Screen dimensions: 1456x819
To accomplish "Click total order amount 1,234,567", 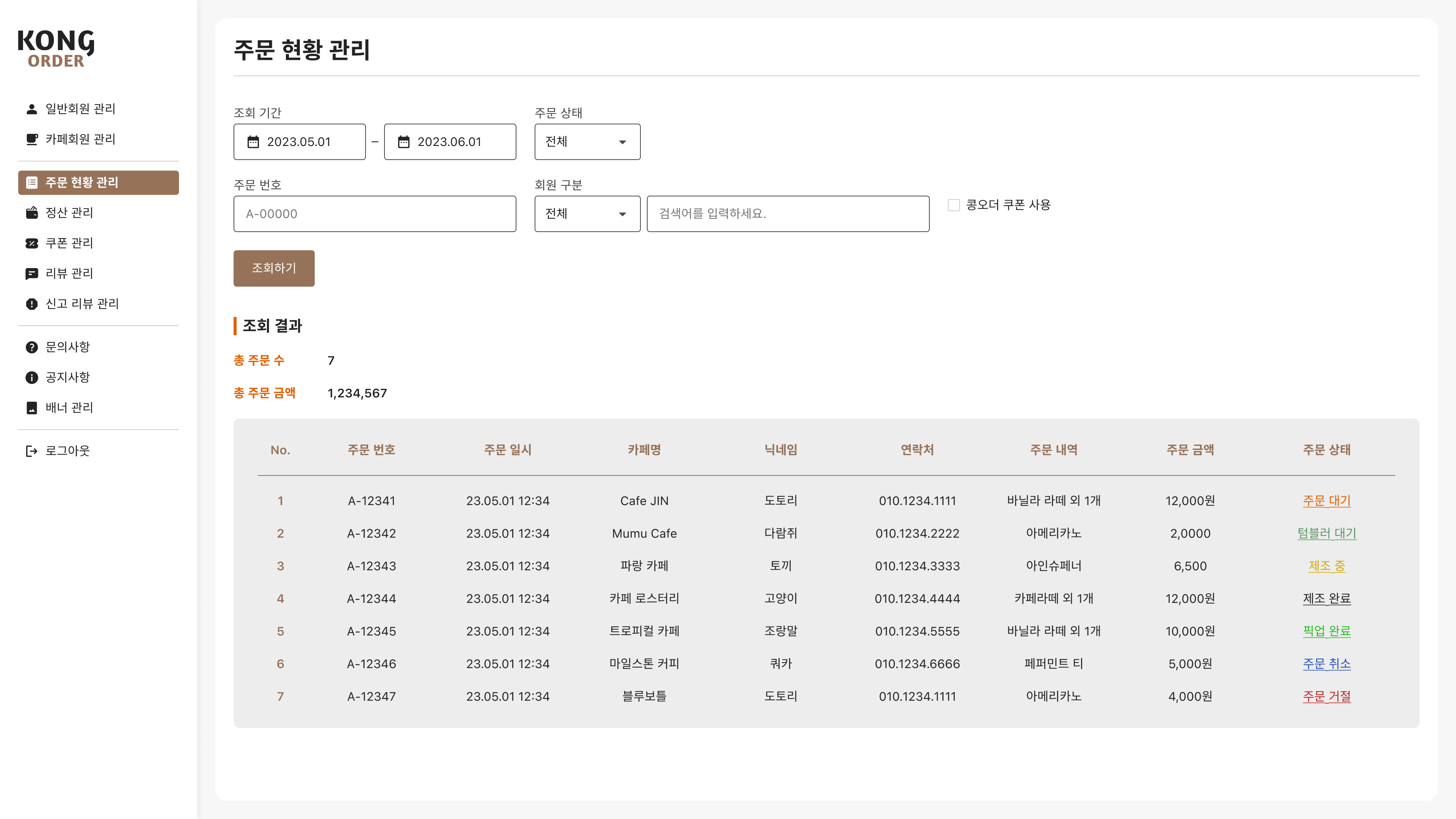I will [x=357, y=394].
